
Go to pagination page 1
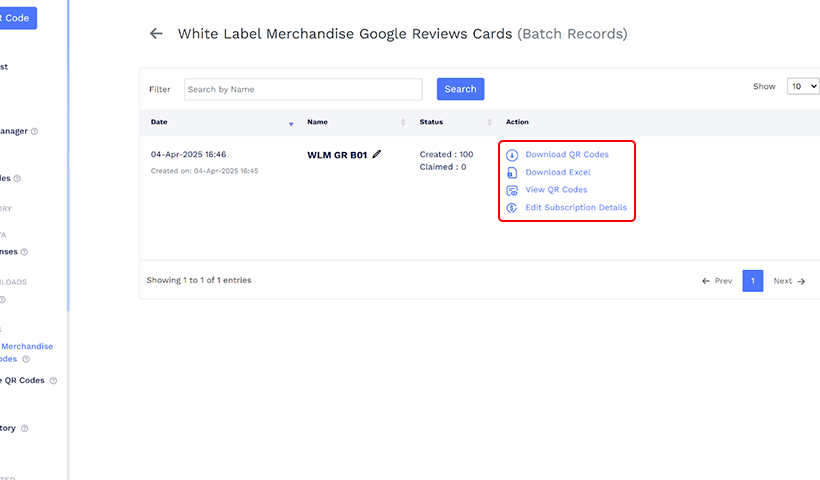[x=752, y=281]
